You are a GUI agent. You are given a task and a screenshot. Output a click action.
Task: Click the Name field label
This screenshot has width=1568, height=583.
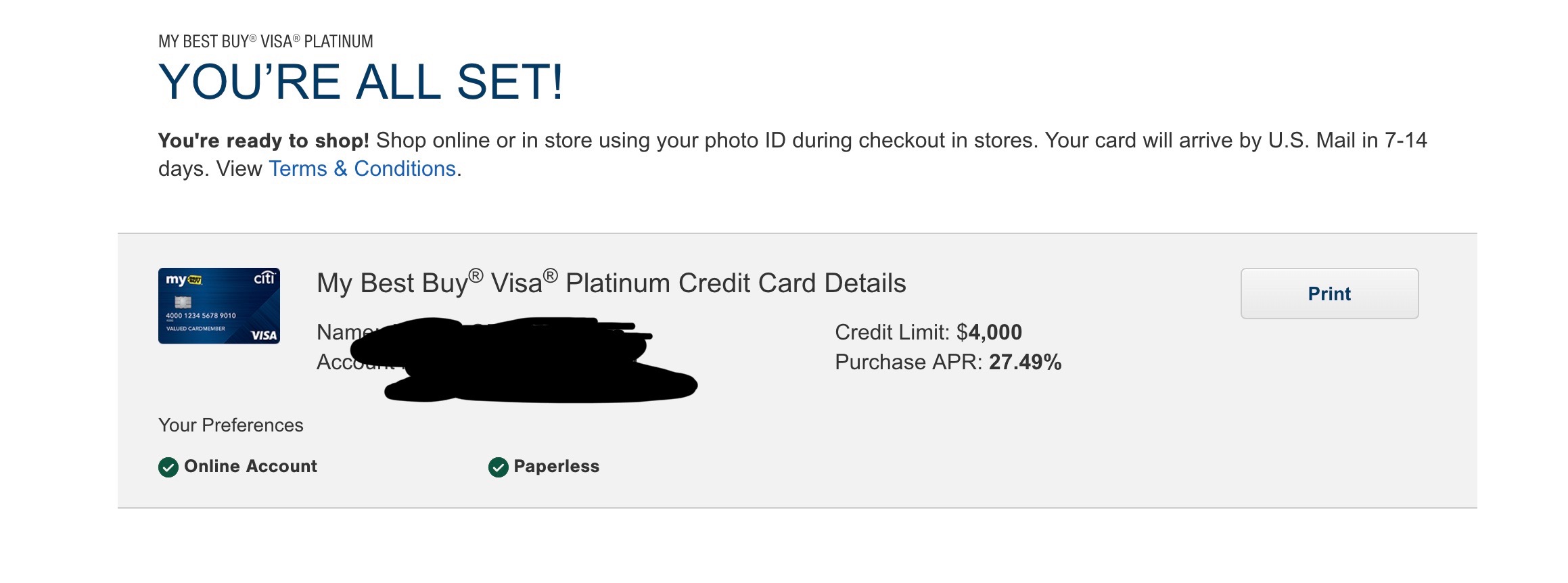(342, 332)
